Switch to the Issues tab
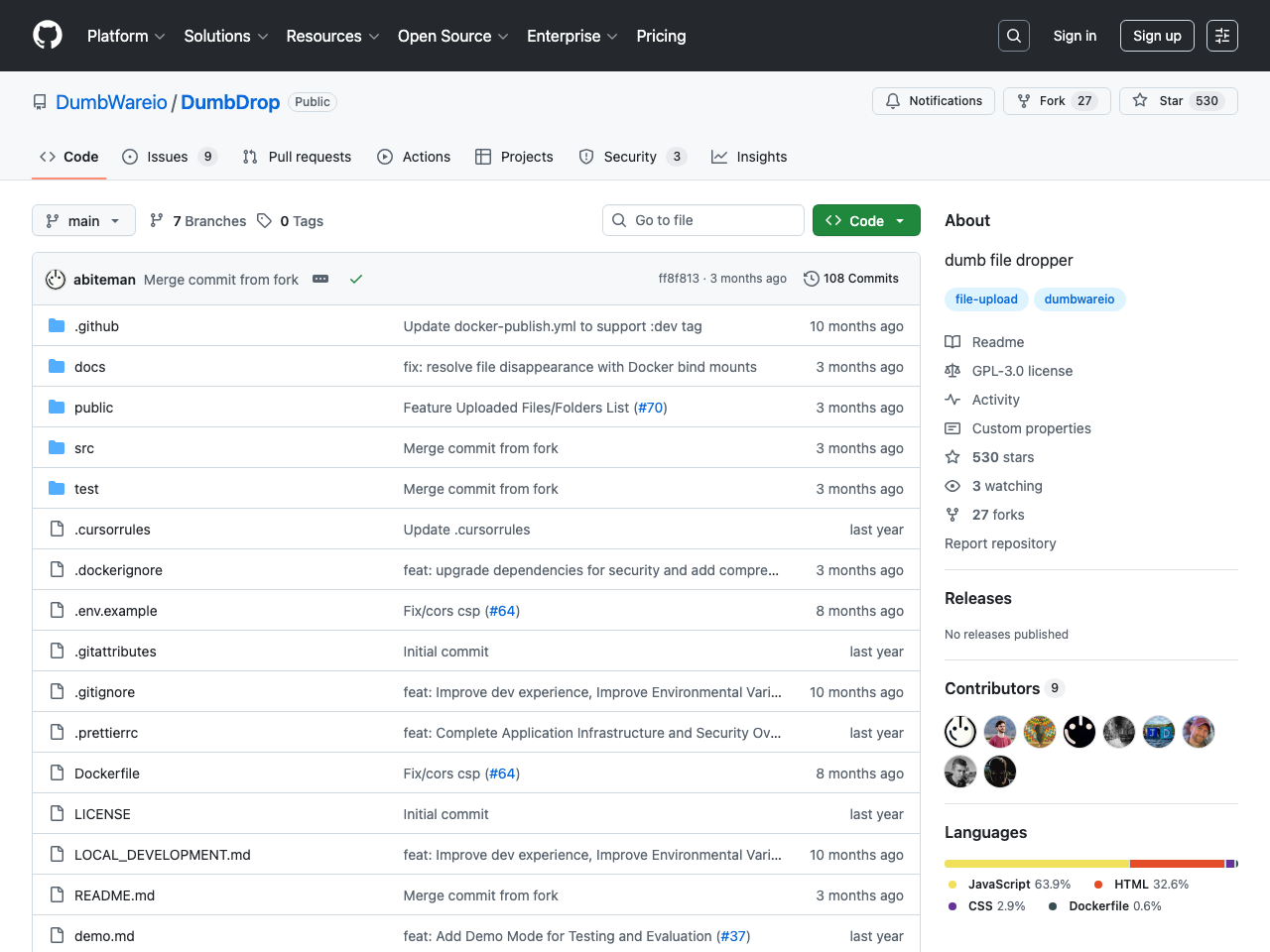1270x952 pixels. click(x=169, y=157)
